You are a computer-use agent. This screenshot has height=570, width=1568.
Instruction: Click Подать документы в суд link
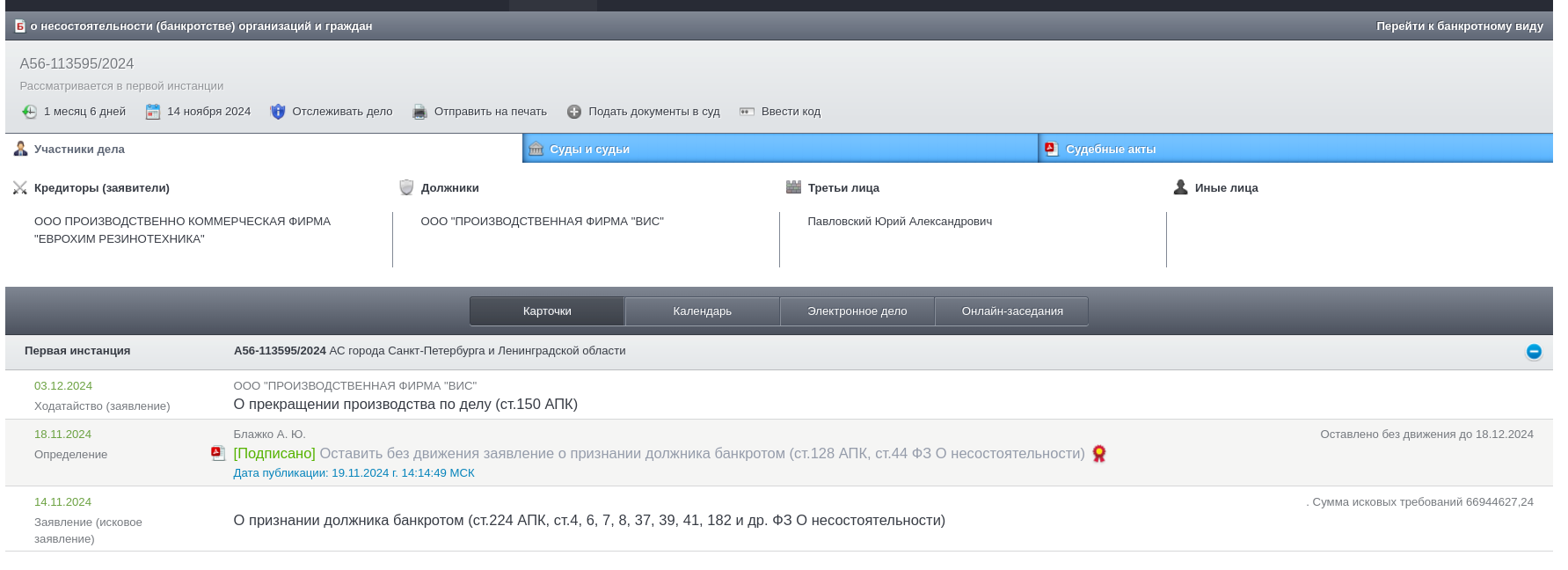[654, 112]
